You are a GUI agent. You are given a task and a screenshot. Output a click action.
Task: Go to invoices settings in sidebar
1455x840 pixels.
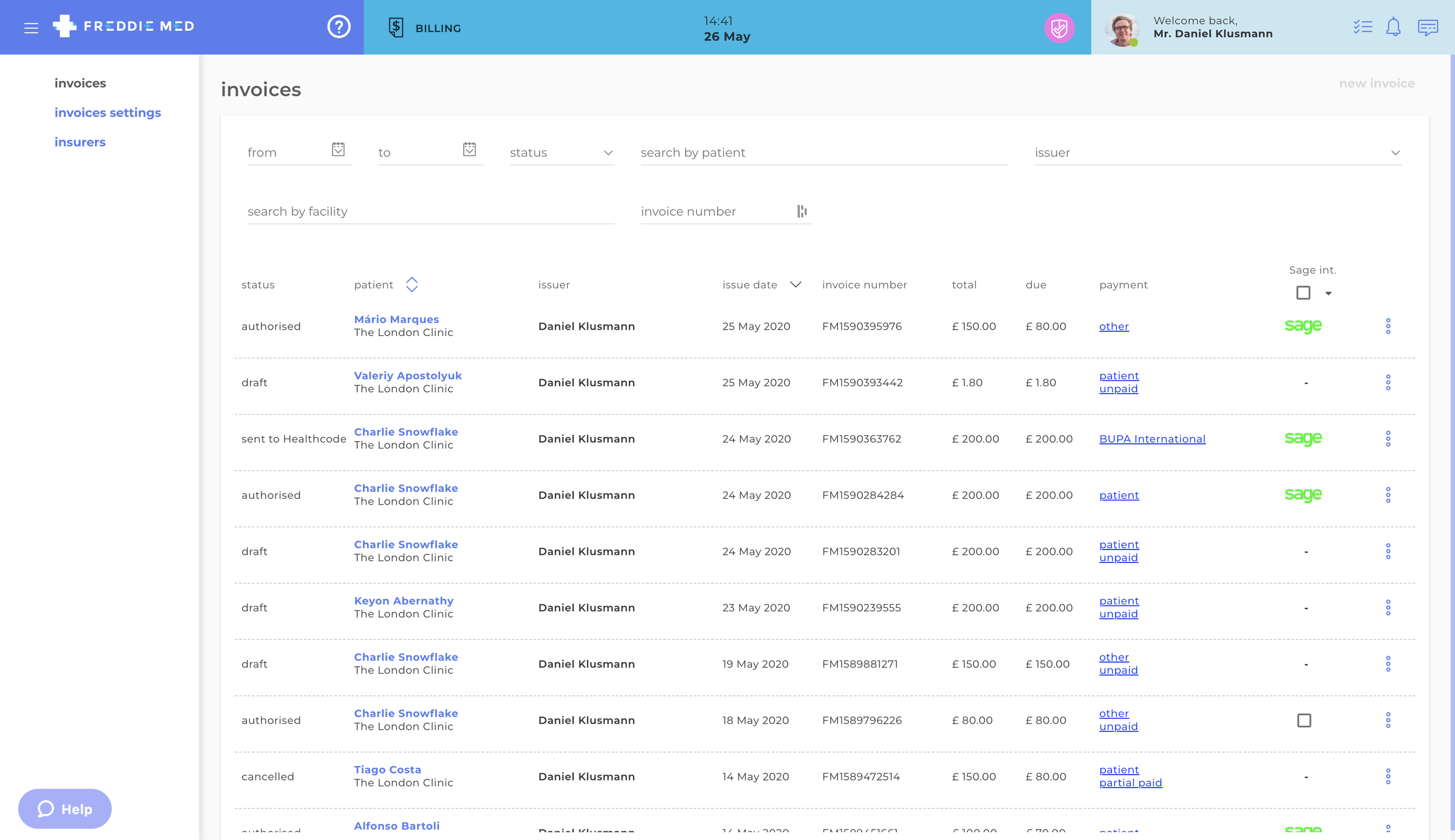[x=107, y=113]
